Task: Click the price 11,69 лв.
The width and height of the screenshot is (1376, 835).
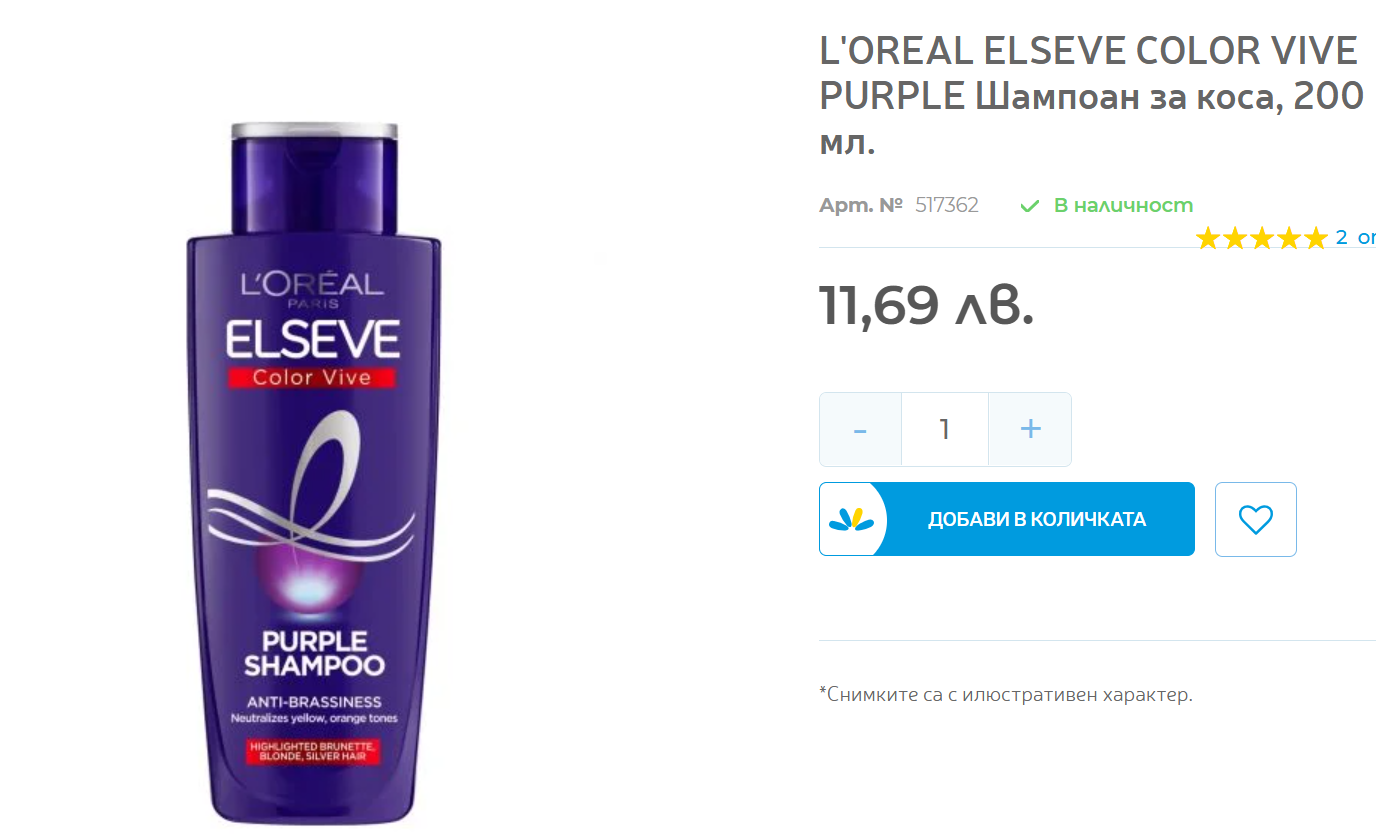Action: coord(927,305)
